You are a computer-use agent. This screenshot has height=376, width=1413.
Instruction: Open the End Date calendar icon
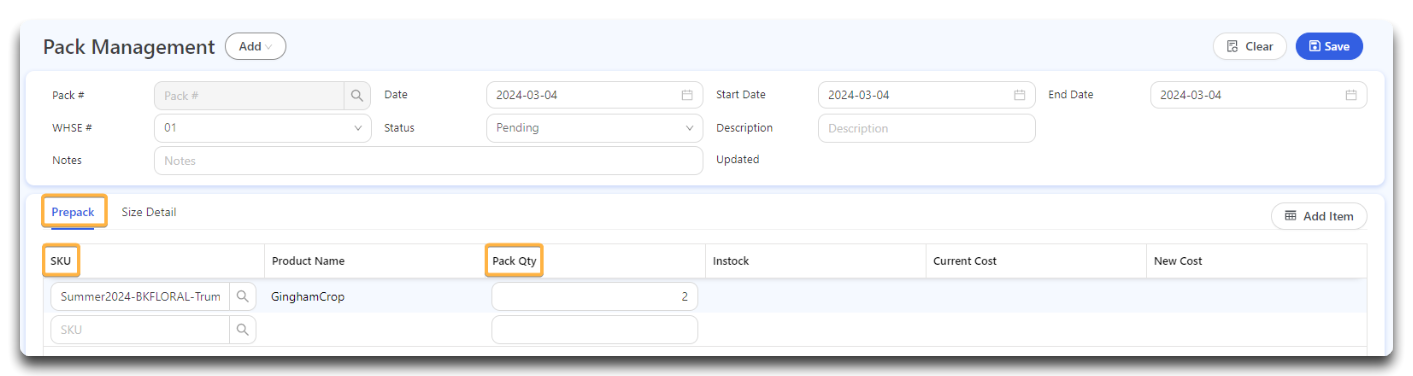coord(1351,96)
